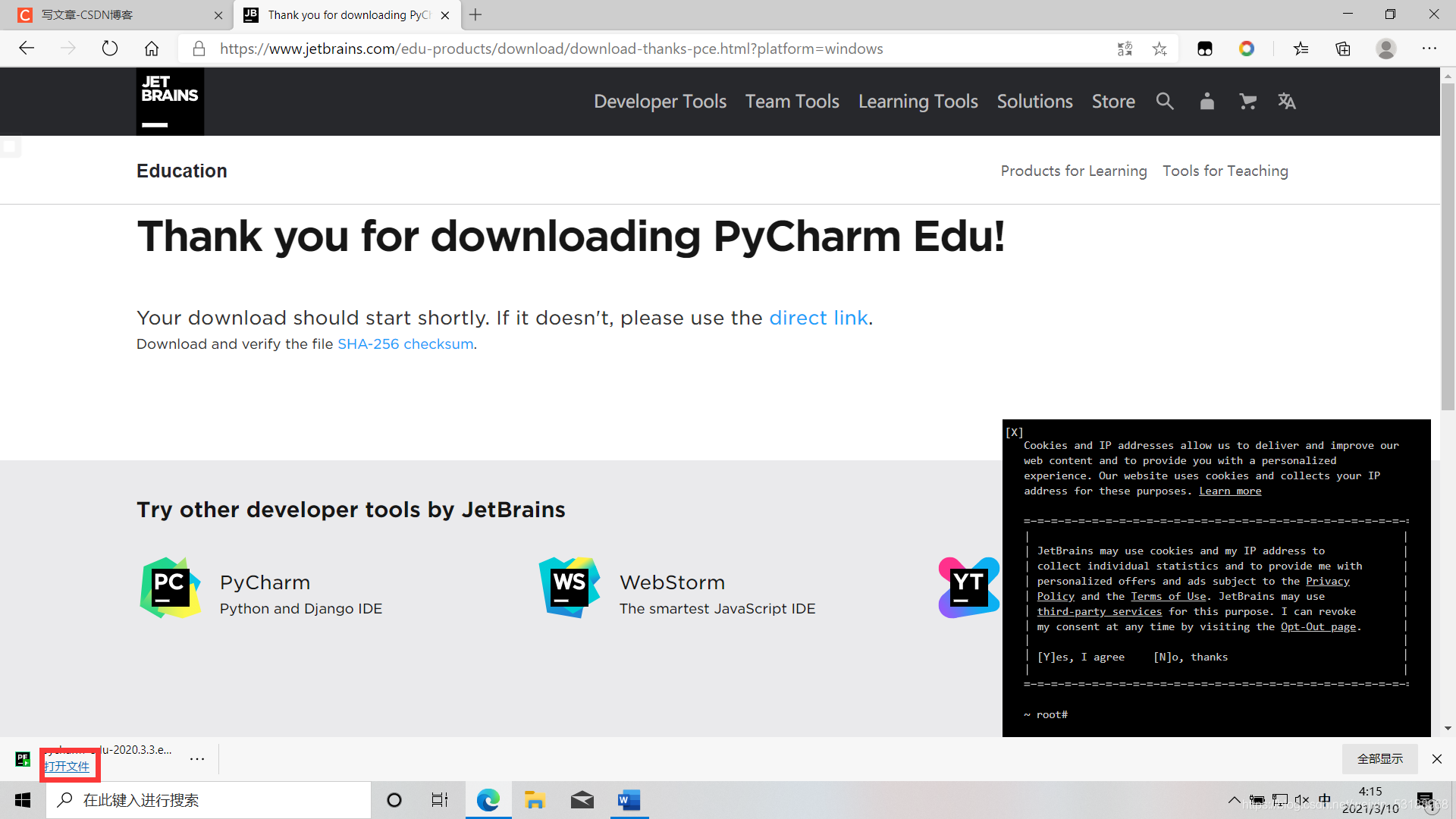Image resolution: width=1456 pixels, height=819 pixels.
Task: Click the colorful circle extension icon
Action: 1247,49
